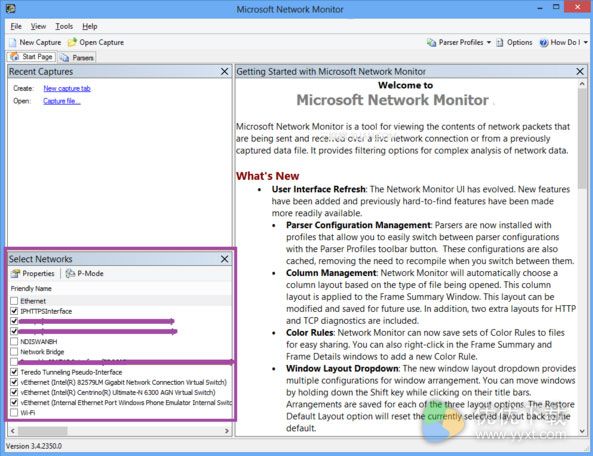Close the Recent Captures panel
Screen dimensions: 593x456
pyautogui.click(x=224, y=71)
